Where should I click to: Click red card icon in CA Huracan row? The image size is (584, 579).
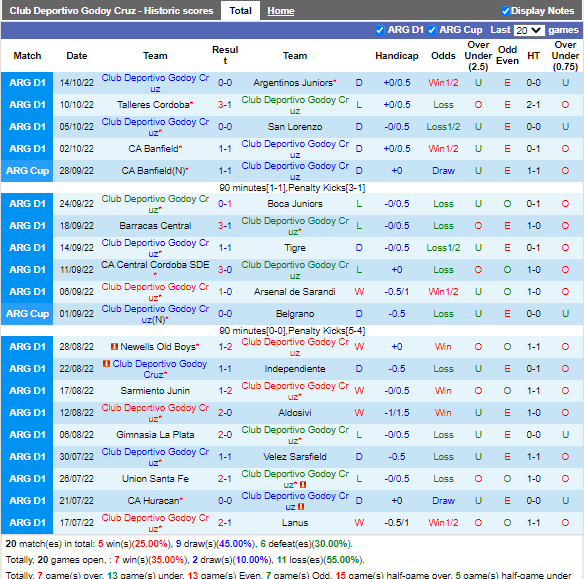[x=301, y=506]
